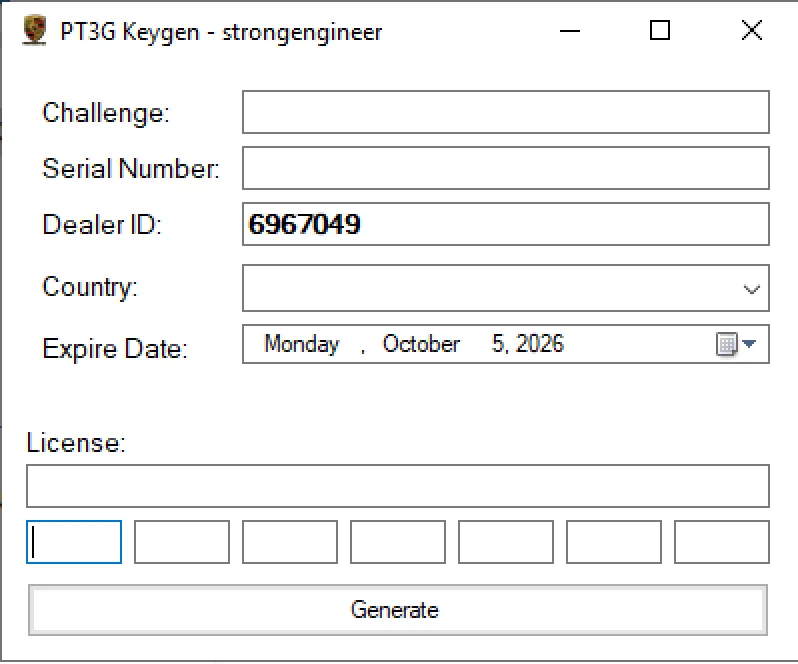798x664 pixels.
Task: Focus the second small license segment box
Action: coord(182,542)
